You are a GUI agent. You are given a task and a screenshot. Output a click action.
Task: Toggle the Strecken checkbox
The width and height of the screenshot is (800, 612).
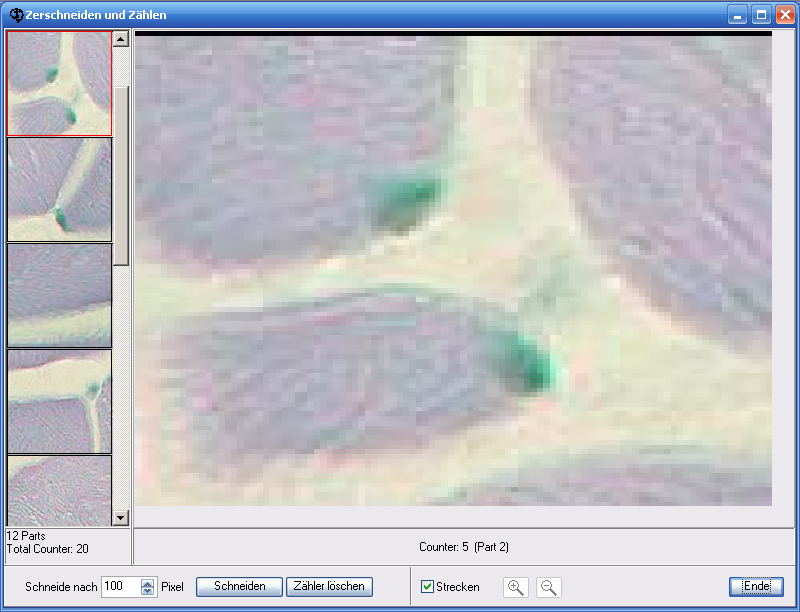tap(428, 586)
